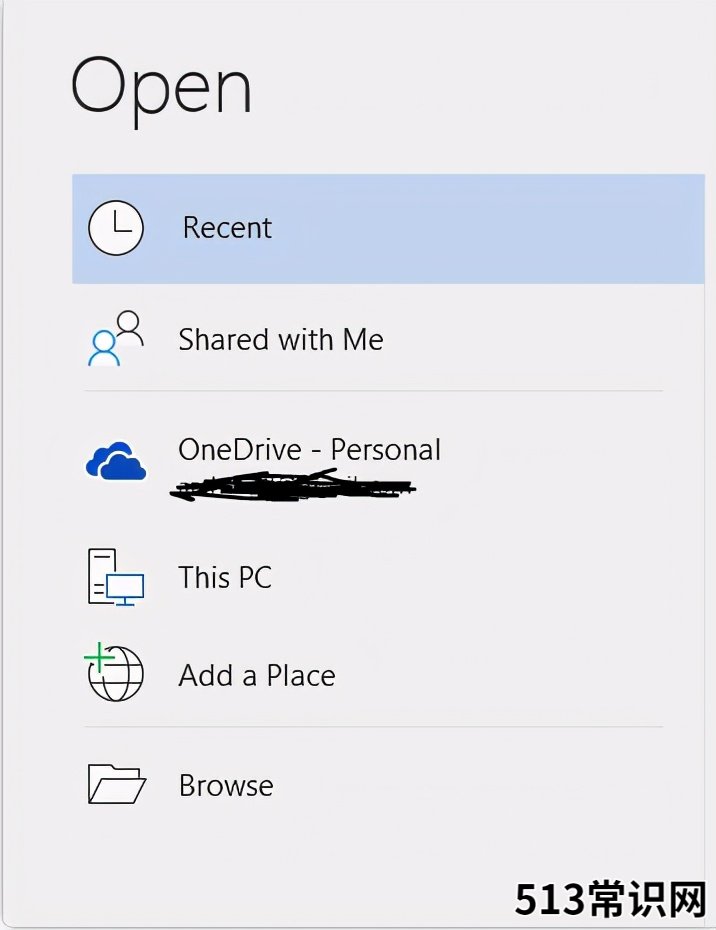Select Add a Place label
The image size is (716, 930).
(257, 676)
